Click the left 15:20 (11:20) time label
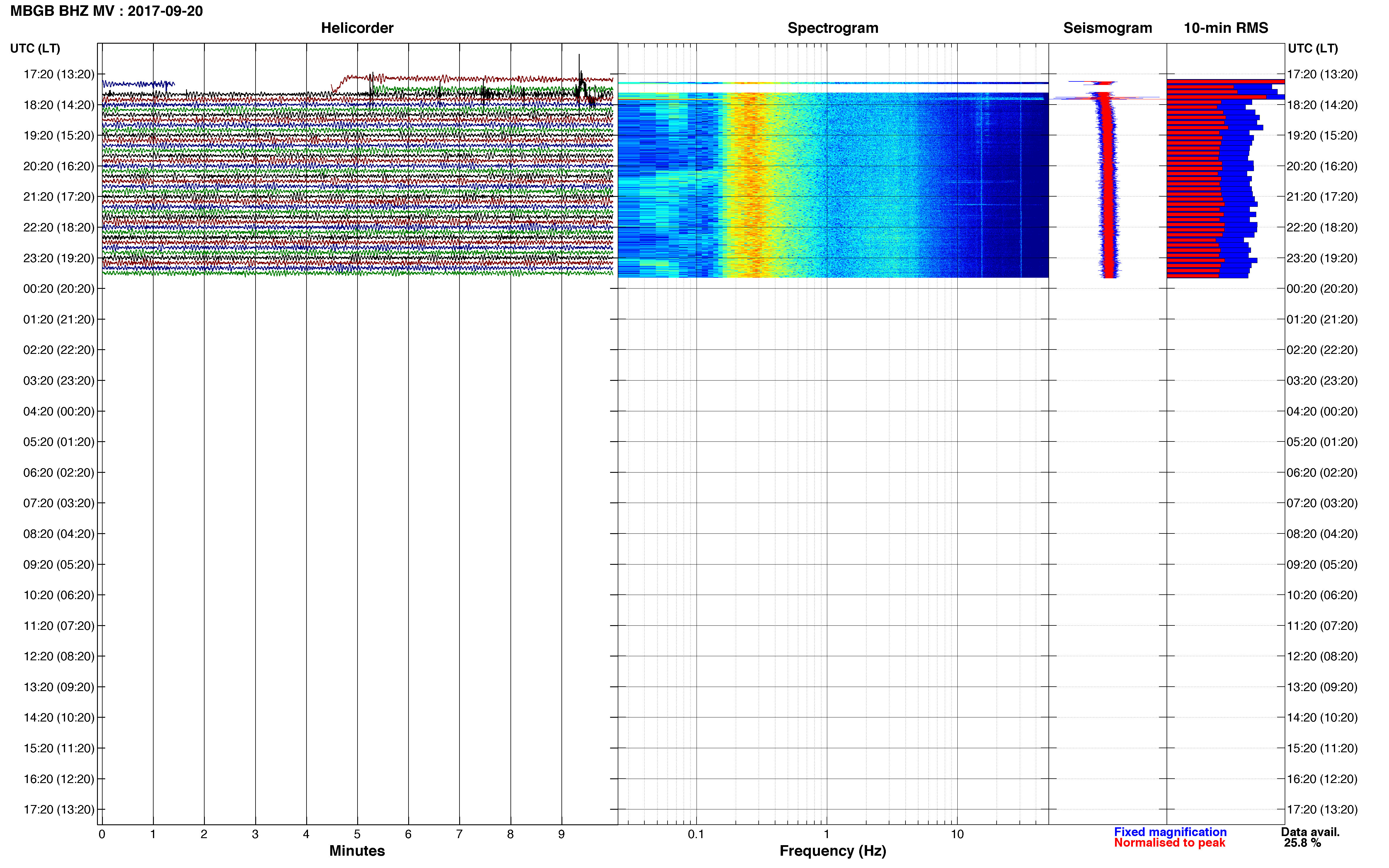The height and width of the screenshot is (868, 1389). click(x=59, y=748)
